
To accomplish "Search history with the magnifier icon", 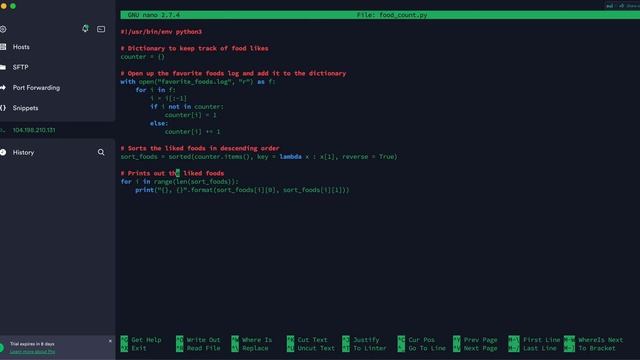I will coord(101,152).
